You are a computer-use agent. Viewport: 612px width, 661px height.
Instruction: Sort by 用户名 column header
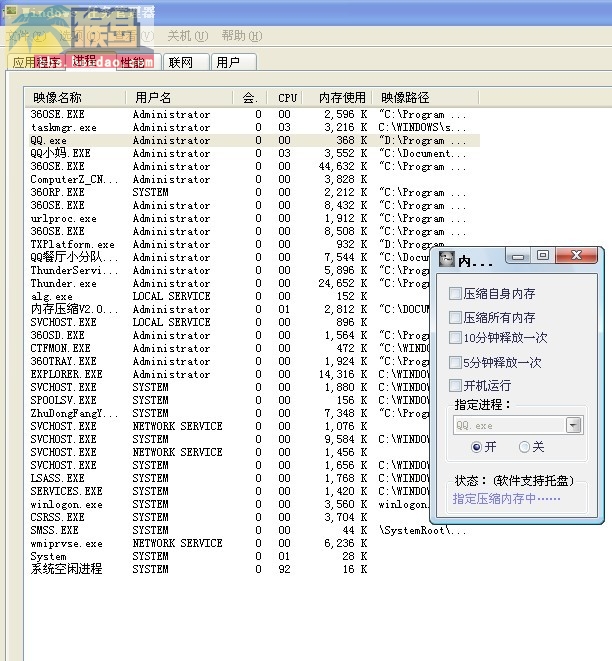(179, 98)
